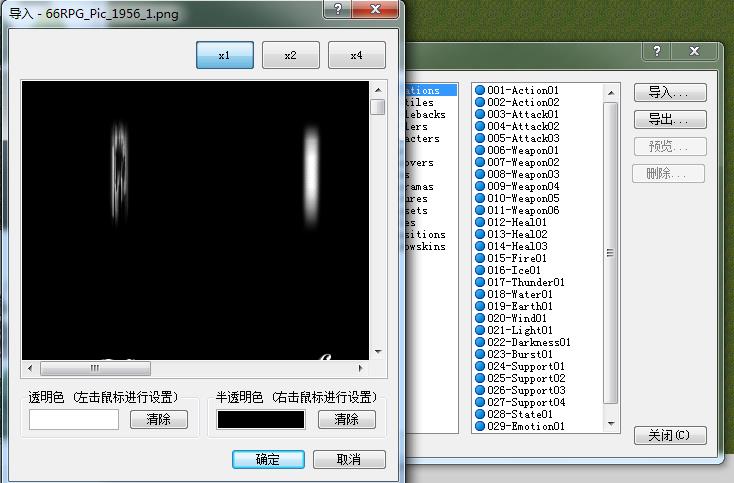Select highlighted Animations folder in category list
This screenshot has width=734, height=483.
(431, 90)
